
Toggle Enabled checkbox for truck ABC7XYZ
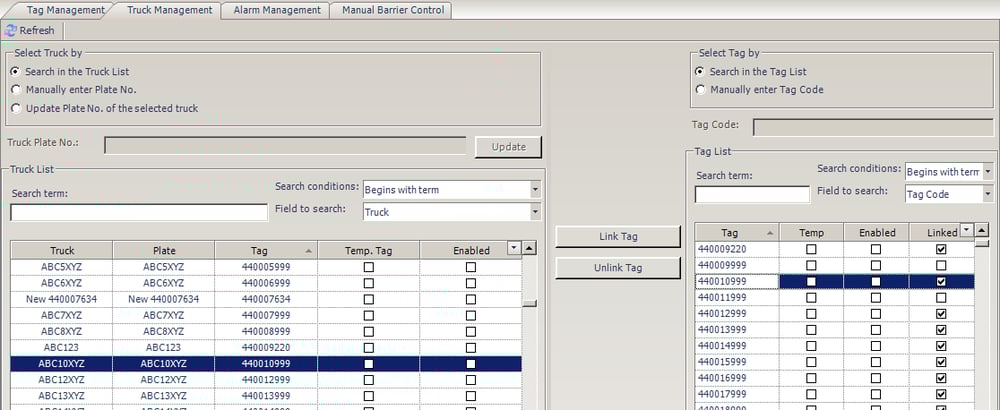click(x=471, y=315)
